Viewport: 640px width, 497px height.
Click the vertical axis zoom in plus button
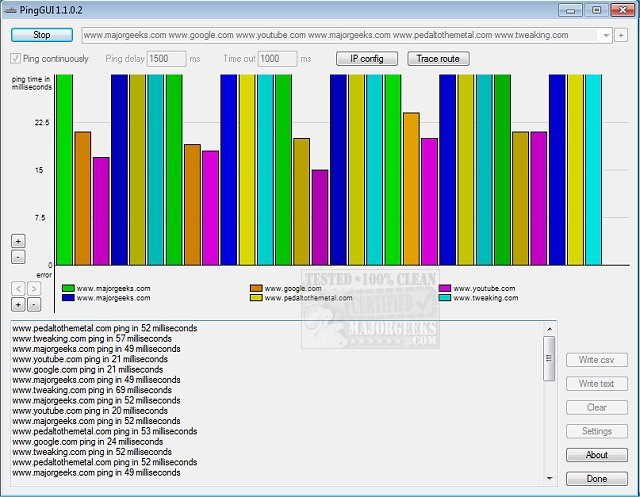[x=18, y=241]
